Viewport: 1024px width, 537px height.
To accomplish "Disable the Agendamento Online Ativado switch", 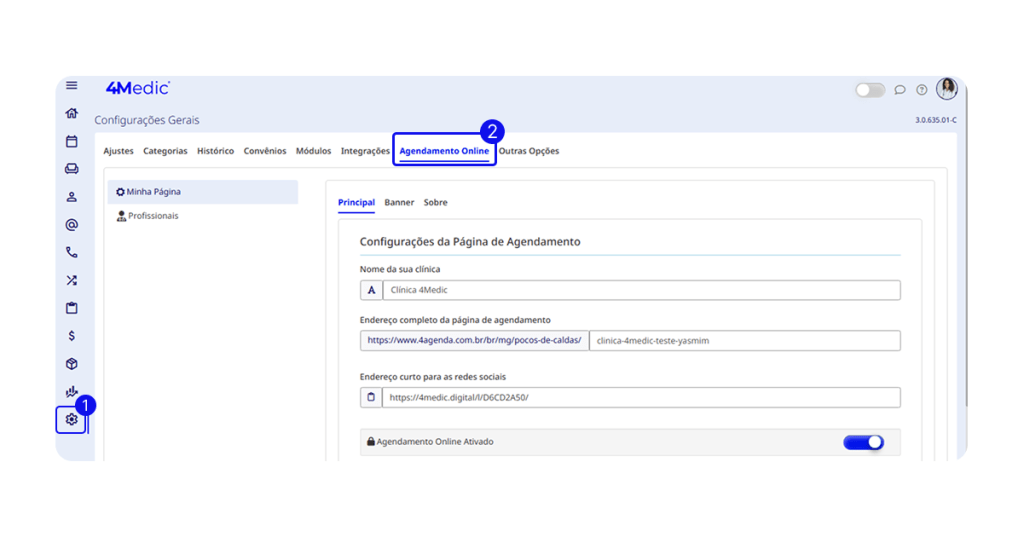I will point(863,442).
